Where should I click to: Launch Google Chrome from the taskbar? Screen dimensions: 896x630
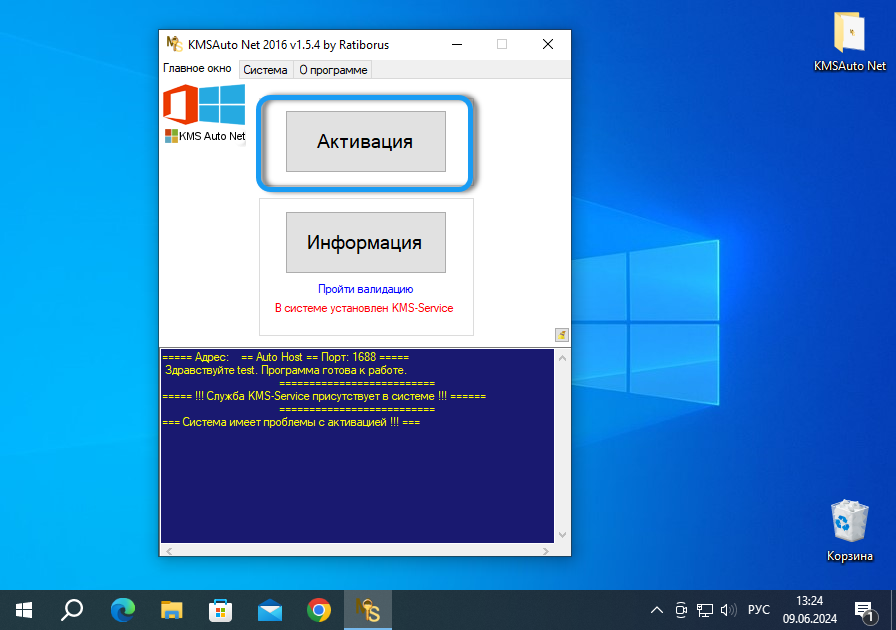[x=319, y=610]
